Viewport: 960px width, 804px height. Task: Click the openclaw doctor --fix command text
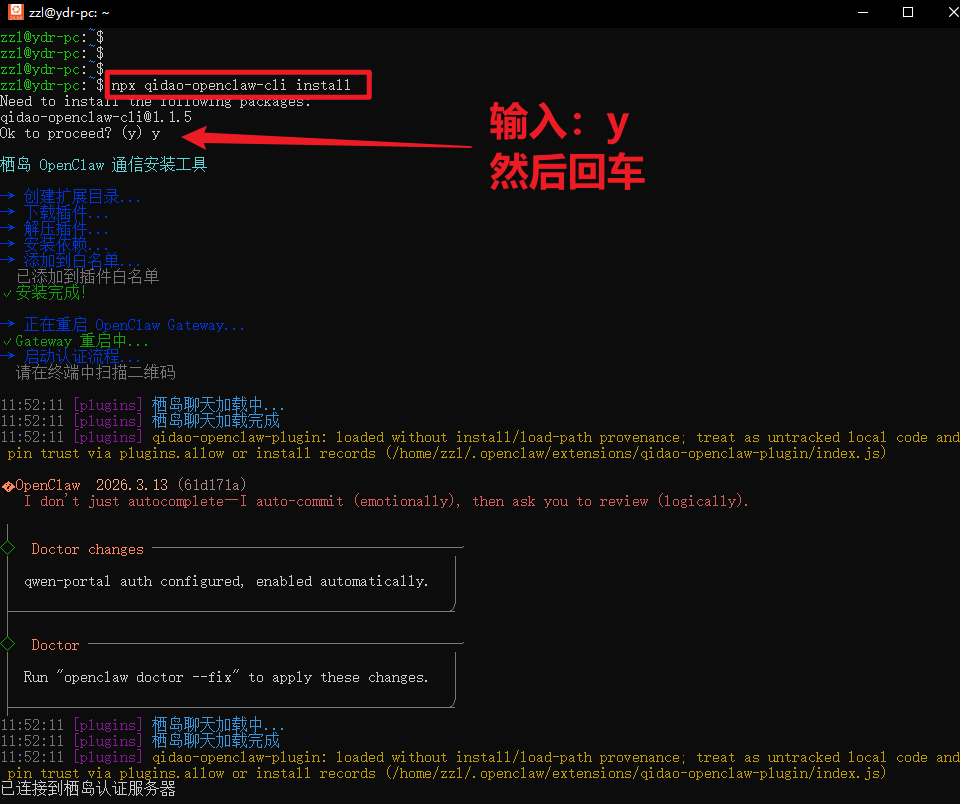[148, 677]
